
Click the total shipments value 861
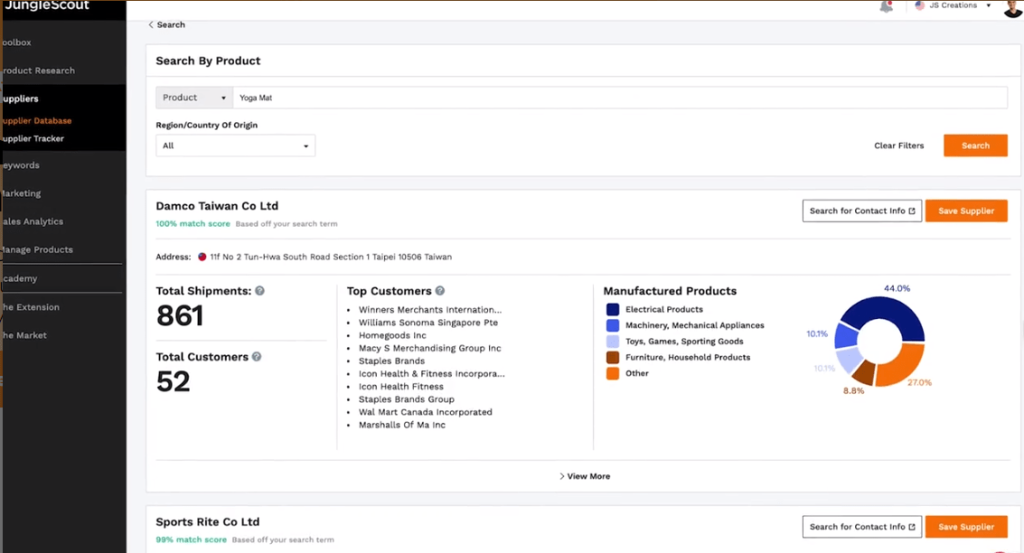point(180,316)
